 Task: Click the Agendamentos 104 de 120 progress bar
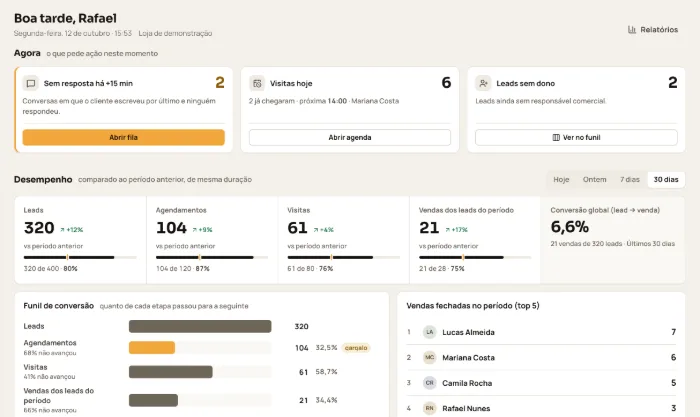coord(212,258)
